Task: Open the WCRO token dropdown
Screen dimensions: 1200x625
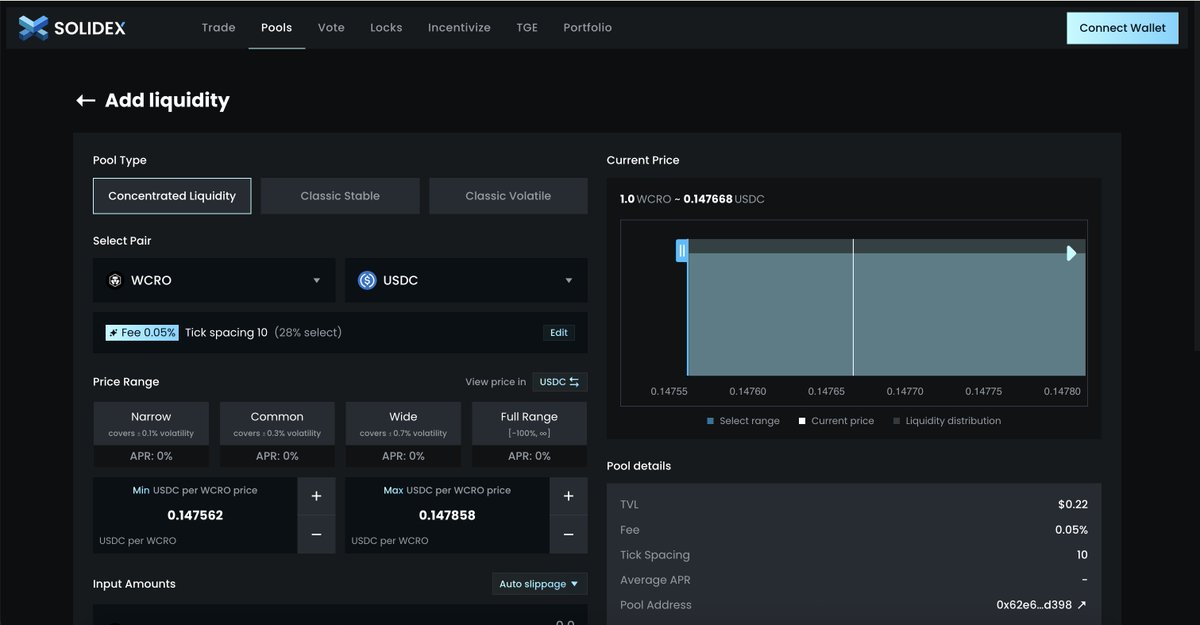Action: coord(214,281)
